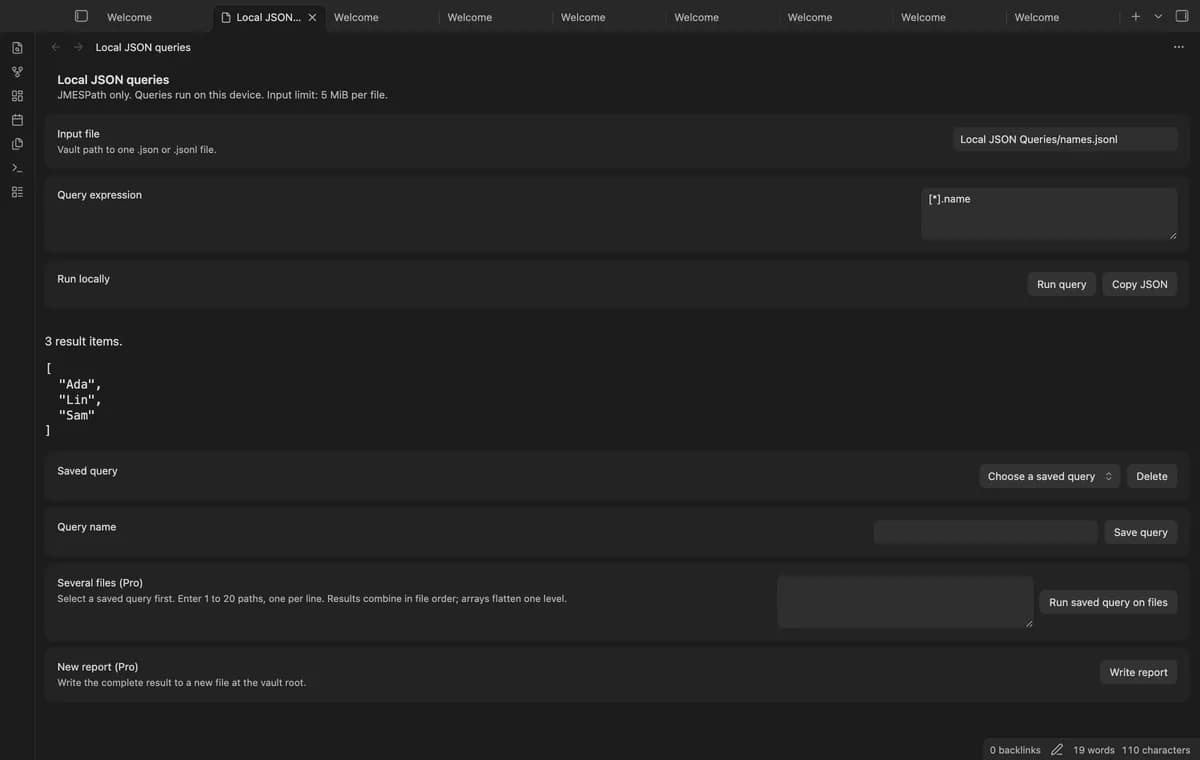Click the view title beside navigation arrows

click(x=143, y=47)
